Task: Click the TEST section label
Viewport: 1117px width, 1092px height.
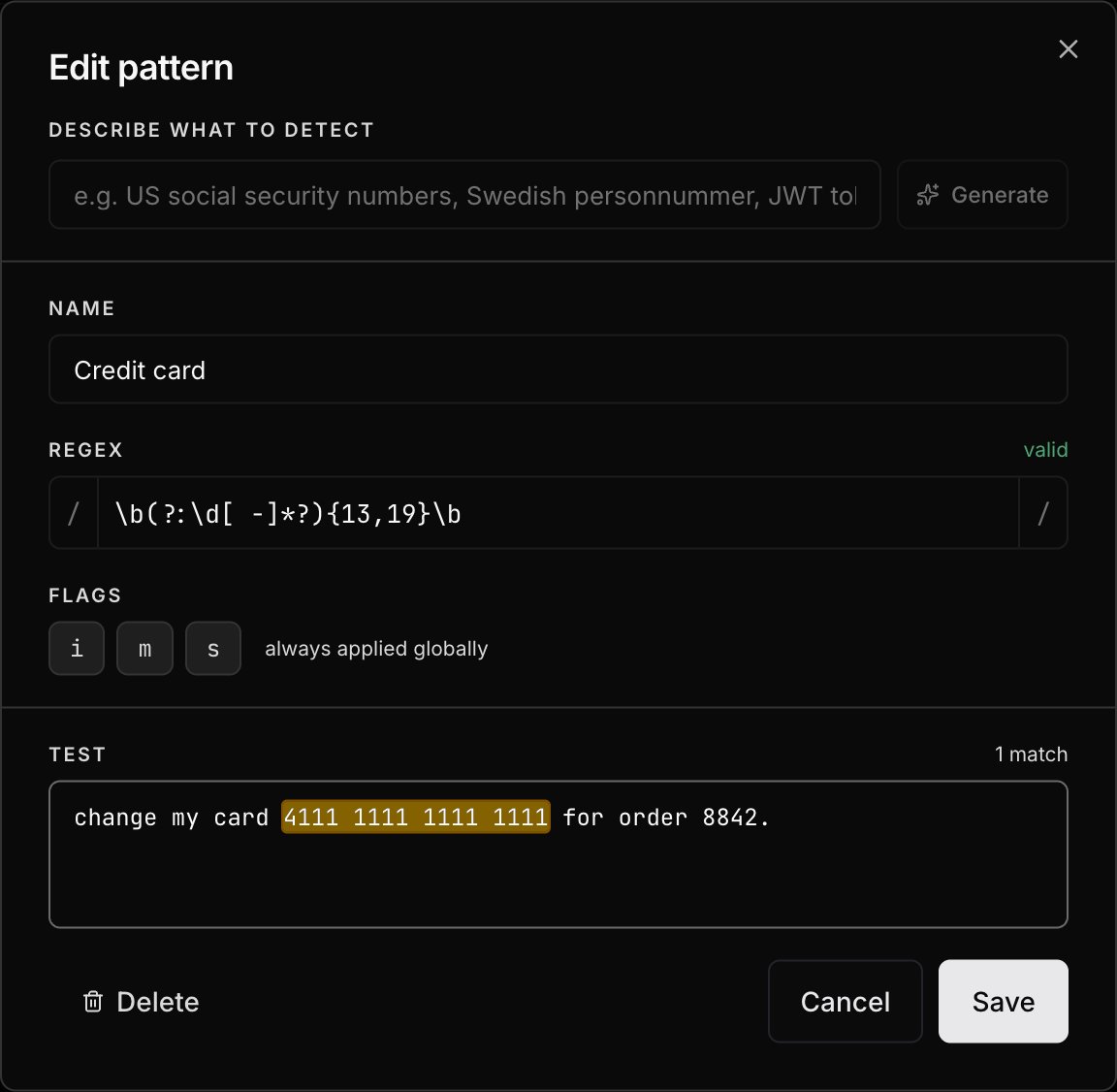Action: click(x=77, y=755)
